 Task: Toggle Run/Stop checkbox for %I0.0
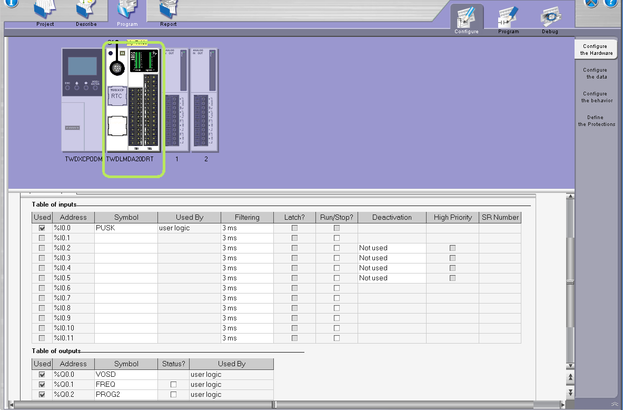(x=337, y=228)
